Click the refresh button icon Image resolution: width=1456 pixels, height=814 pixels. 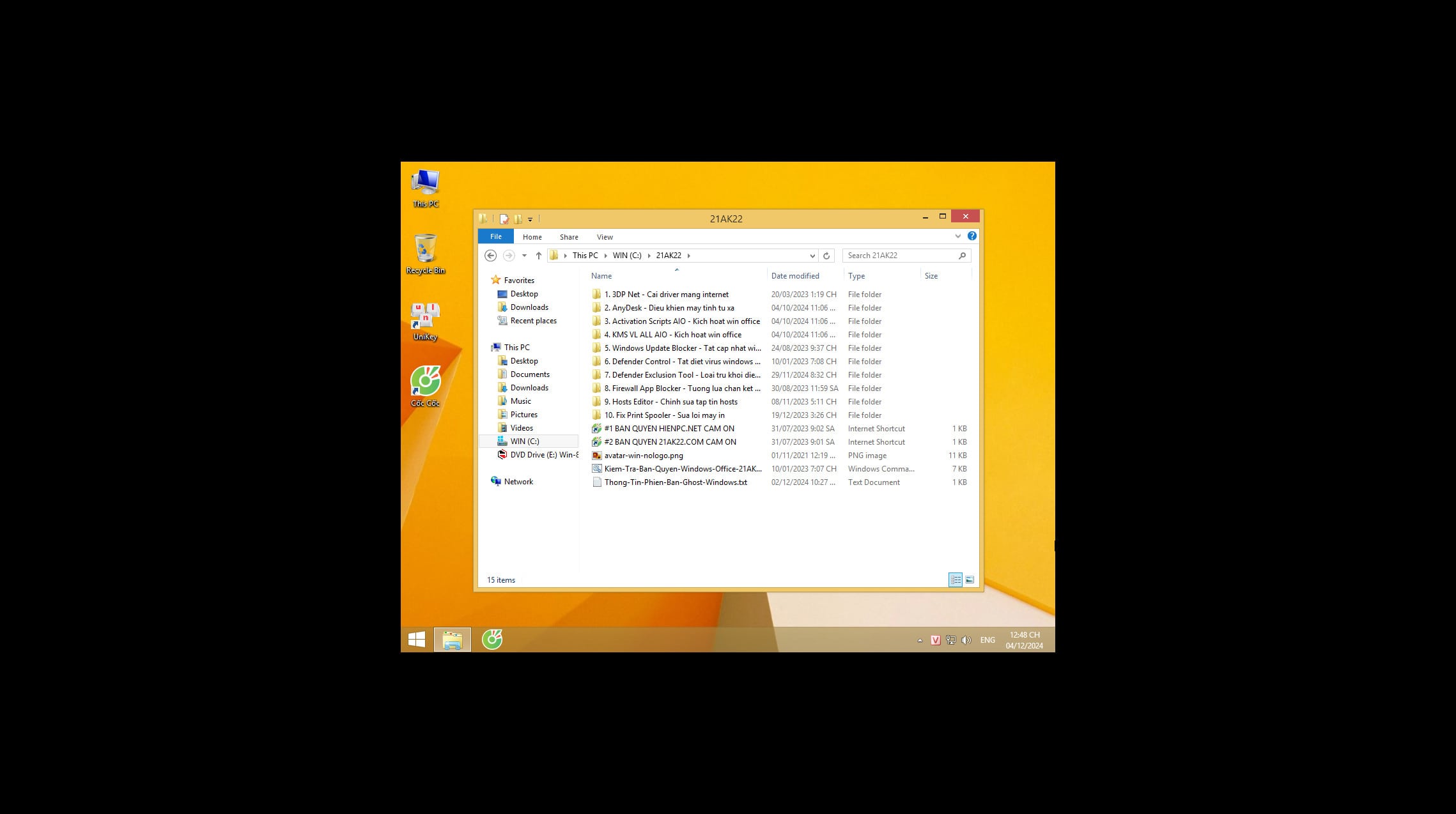pyautogui.click(x=826, y=255)
